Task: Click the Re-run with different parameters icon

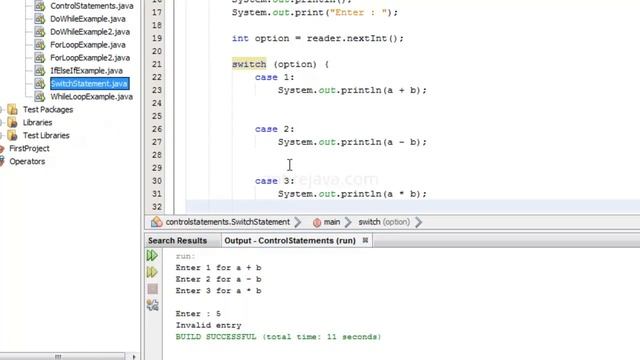Action: click(x=152, y=272)
